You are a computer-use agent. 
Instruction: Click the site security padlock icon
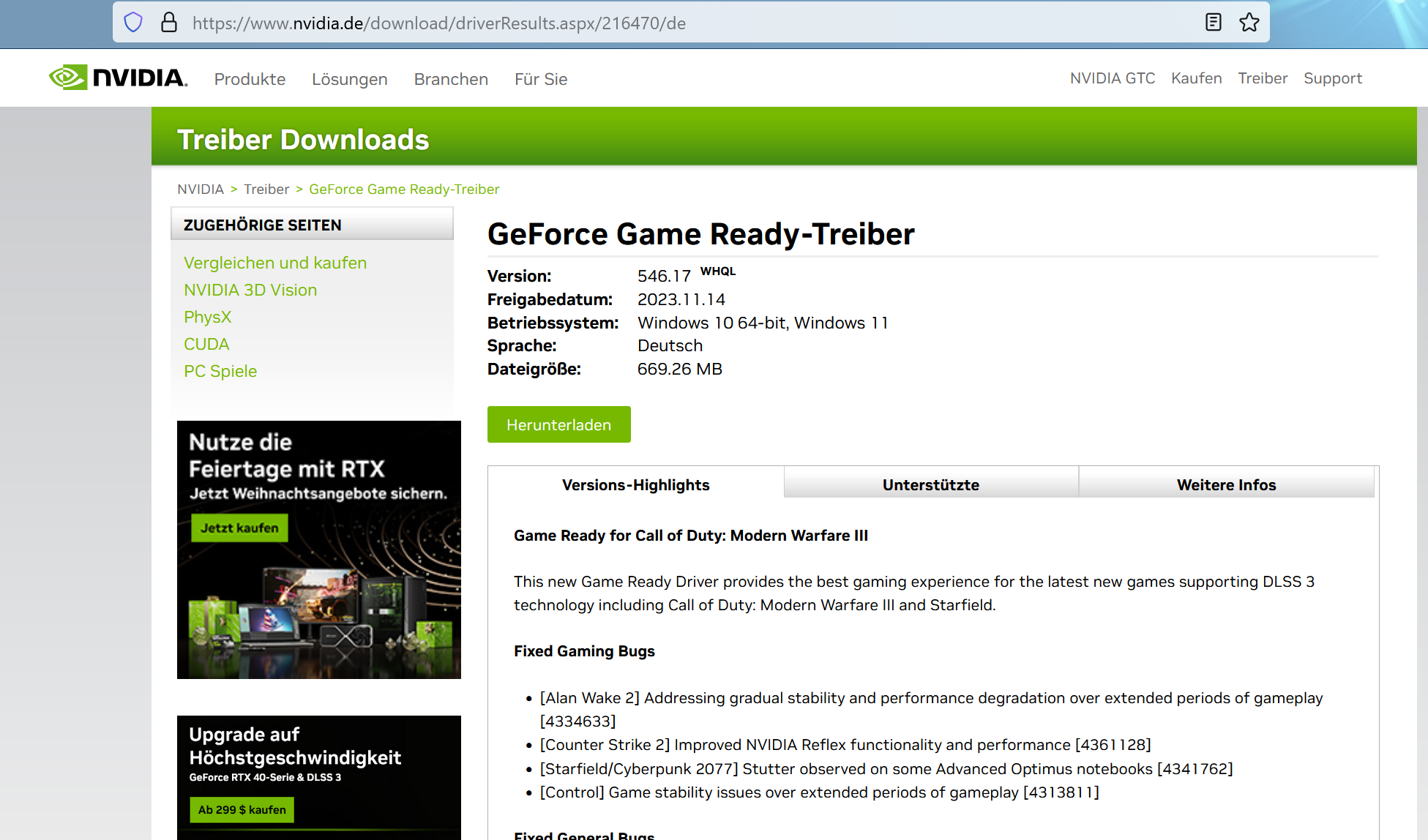[169, 23]
